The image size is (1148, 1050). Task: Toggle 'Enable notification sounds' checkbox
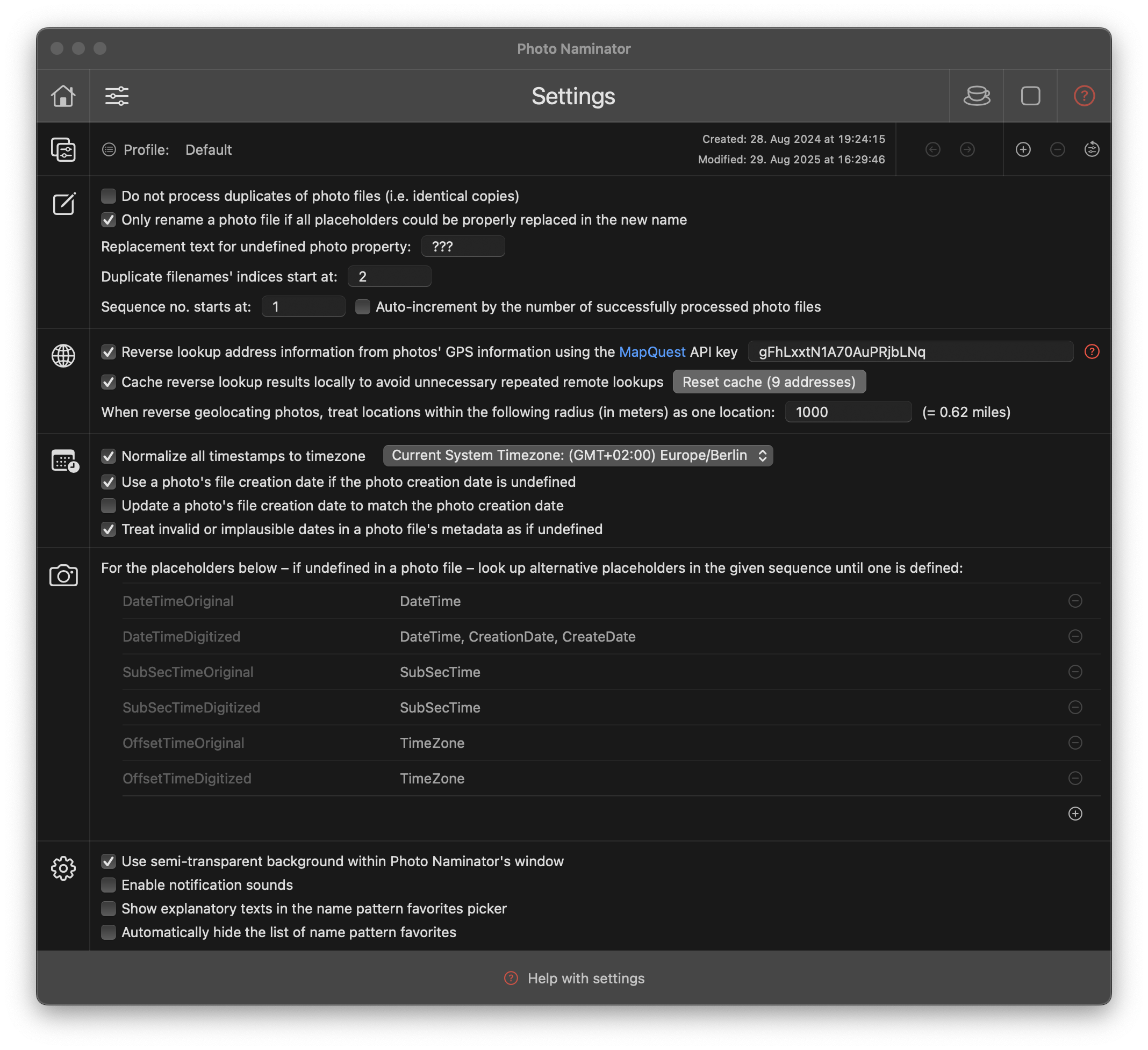(108, 884)
